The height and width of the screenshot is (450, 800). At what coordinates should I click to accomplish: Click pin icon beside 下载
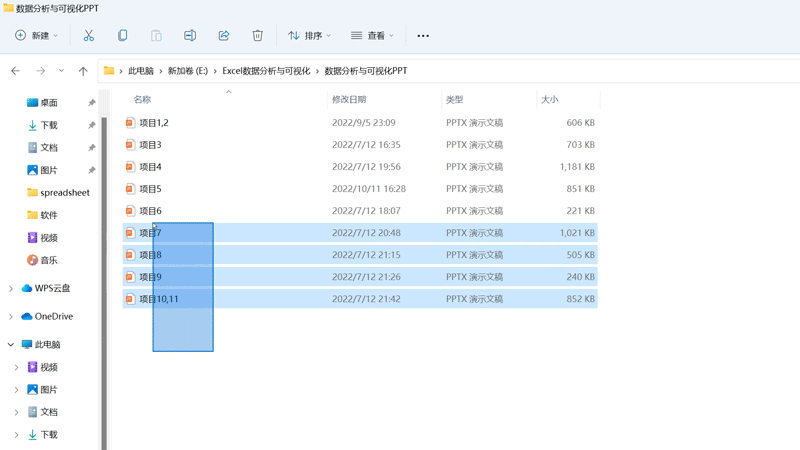91,125
